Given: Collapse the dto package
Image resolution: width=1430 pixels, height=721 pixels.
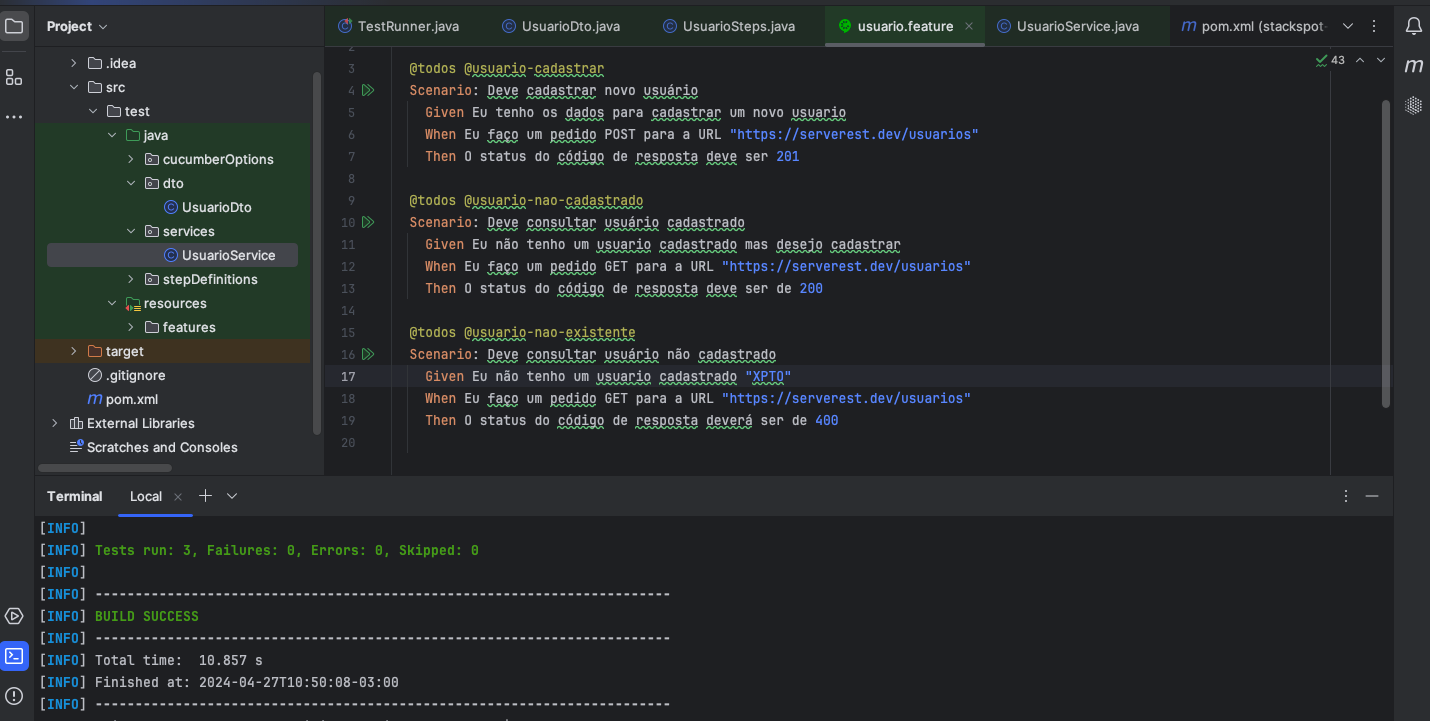Looking at the screenshot, I should coord(130,183).
